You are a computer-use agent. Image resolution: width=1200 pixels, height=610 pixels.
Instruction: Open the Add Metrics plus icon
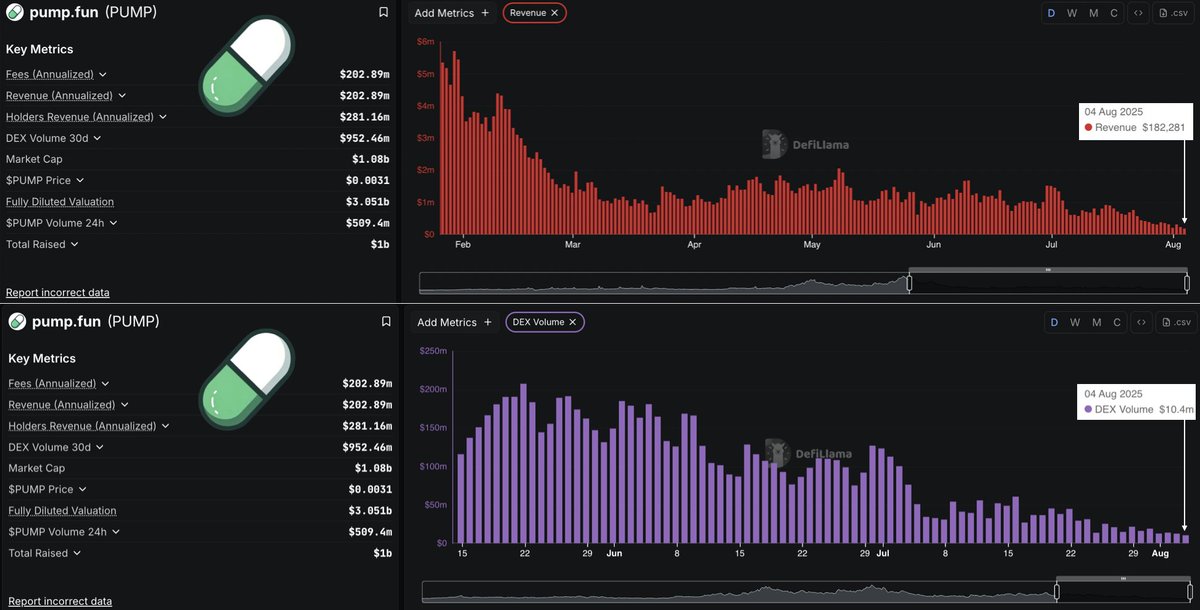[x=487, y=13]
